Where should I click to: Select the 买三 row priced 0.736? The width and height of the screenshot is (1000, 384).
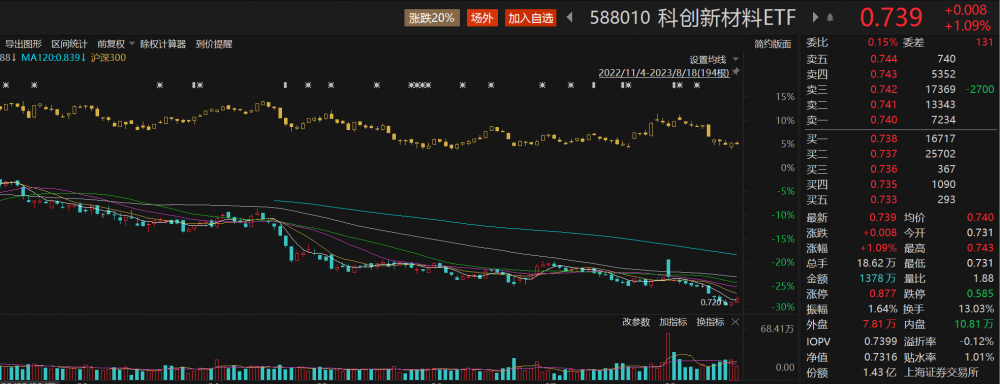900,169
